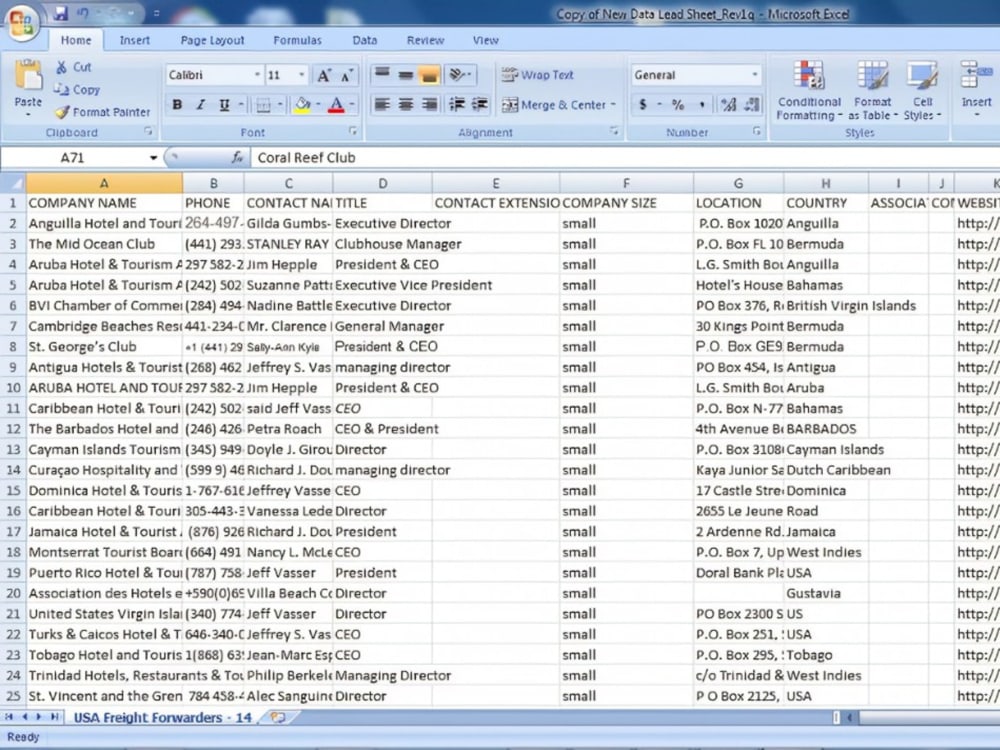Image resolution: width=1000 pixels, height=750 pixels.
Task: Click the A71 Name Box
Action: (73, 158)
